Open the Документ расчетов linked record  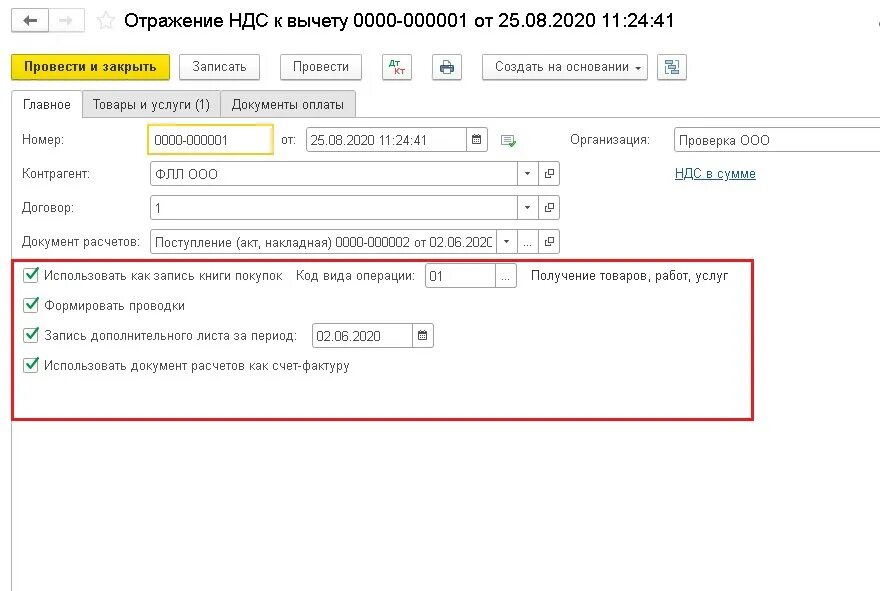(x=549, y=242)
